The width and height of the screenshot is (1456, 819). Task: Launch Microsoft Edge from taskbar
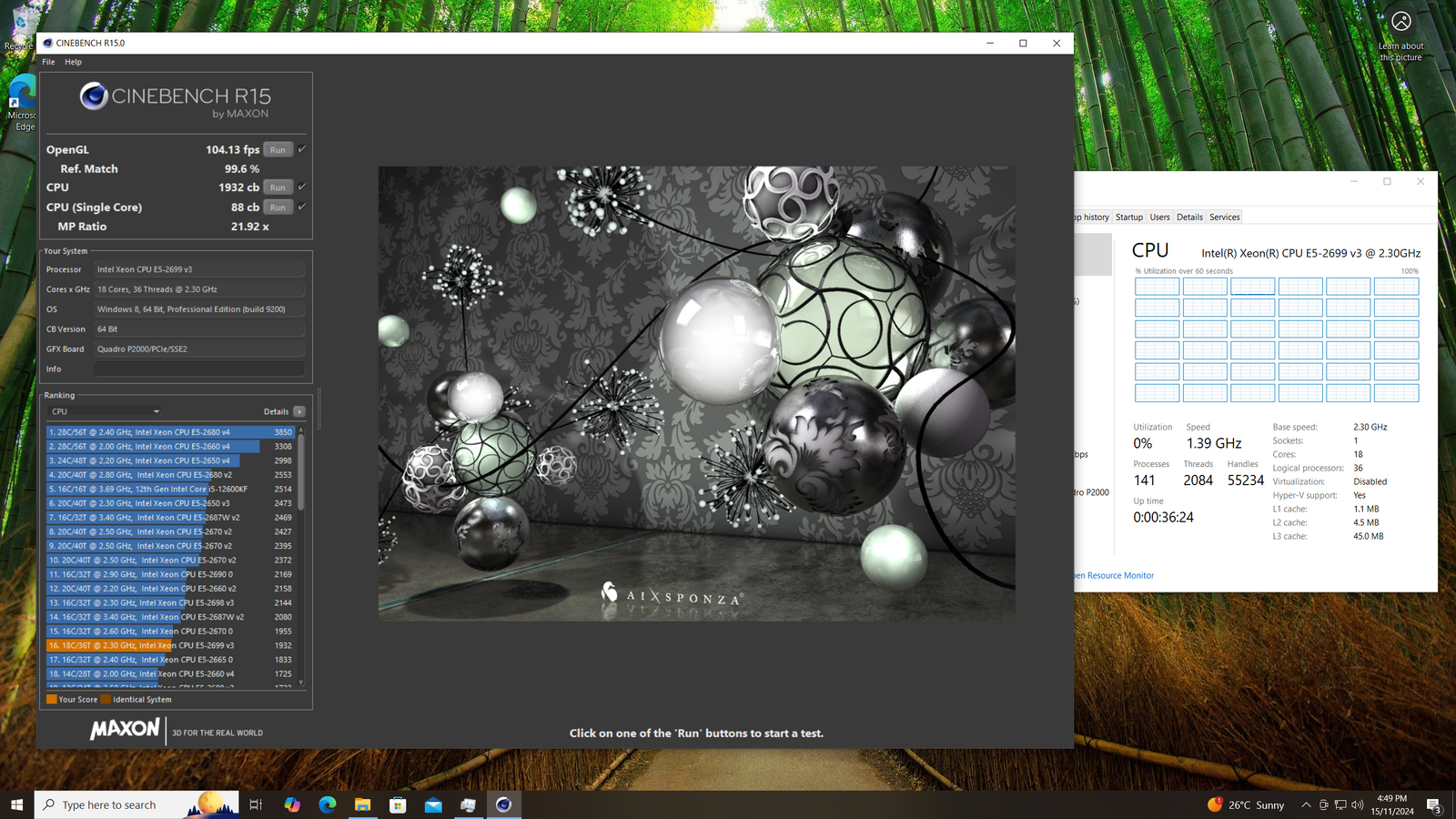click(327, 804)
